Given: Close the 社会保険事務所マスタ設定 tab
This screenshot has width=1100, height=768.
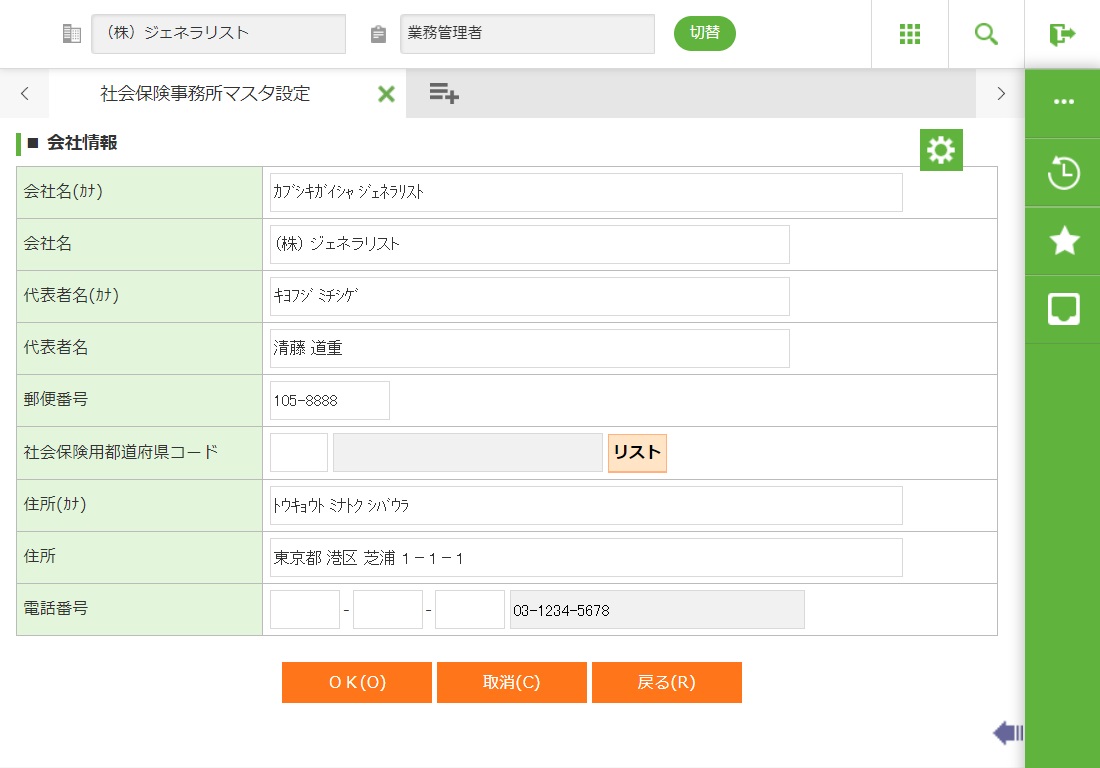Looking at the screenshot, I should click(x=386, y=94).
